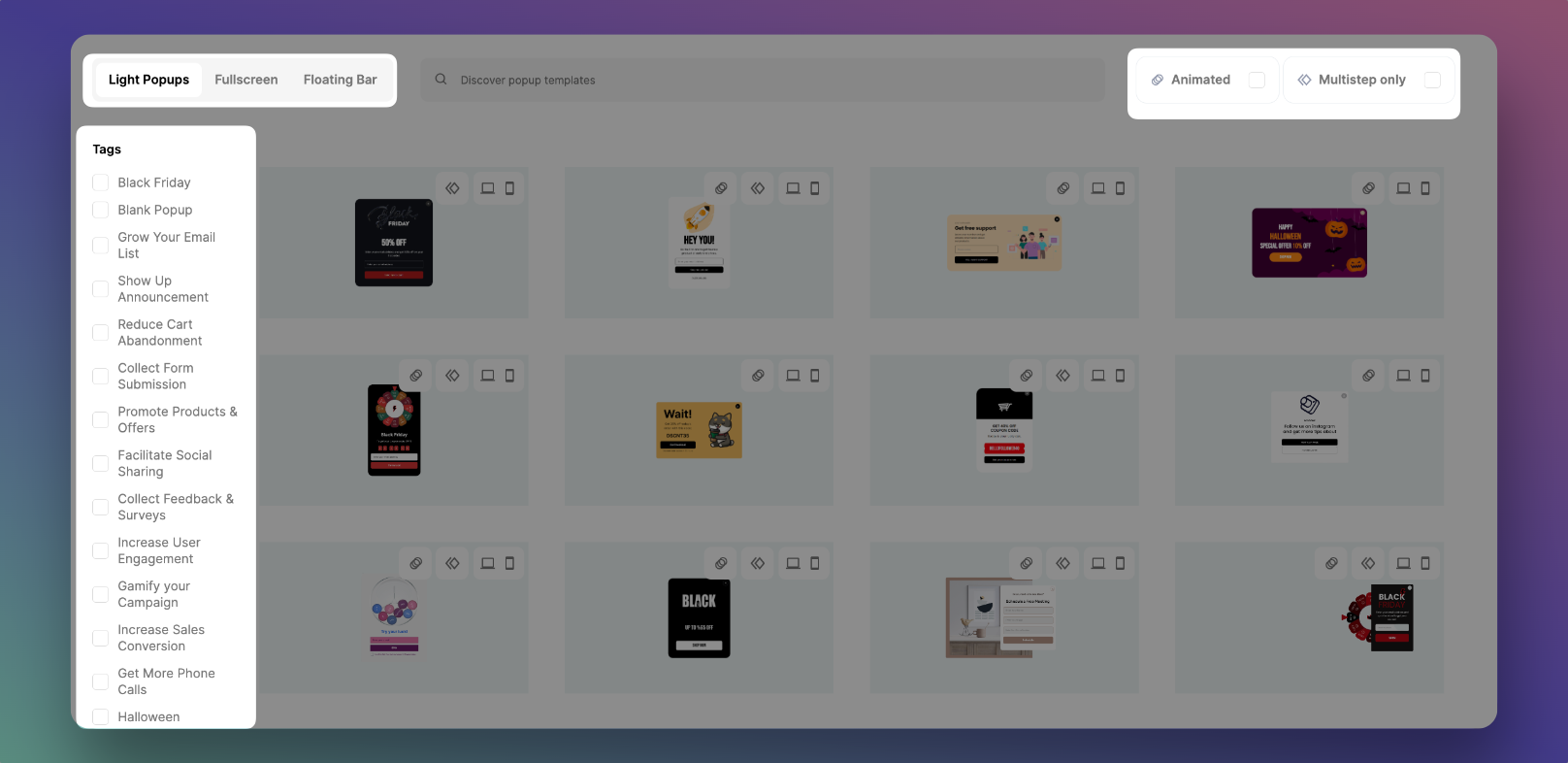Open the Happy Halloween template thumbnail

pos(1309,243)
